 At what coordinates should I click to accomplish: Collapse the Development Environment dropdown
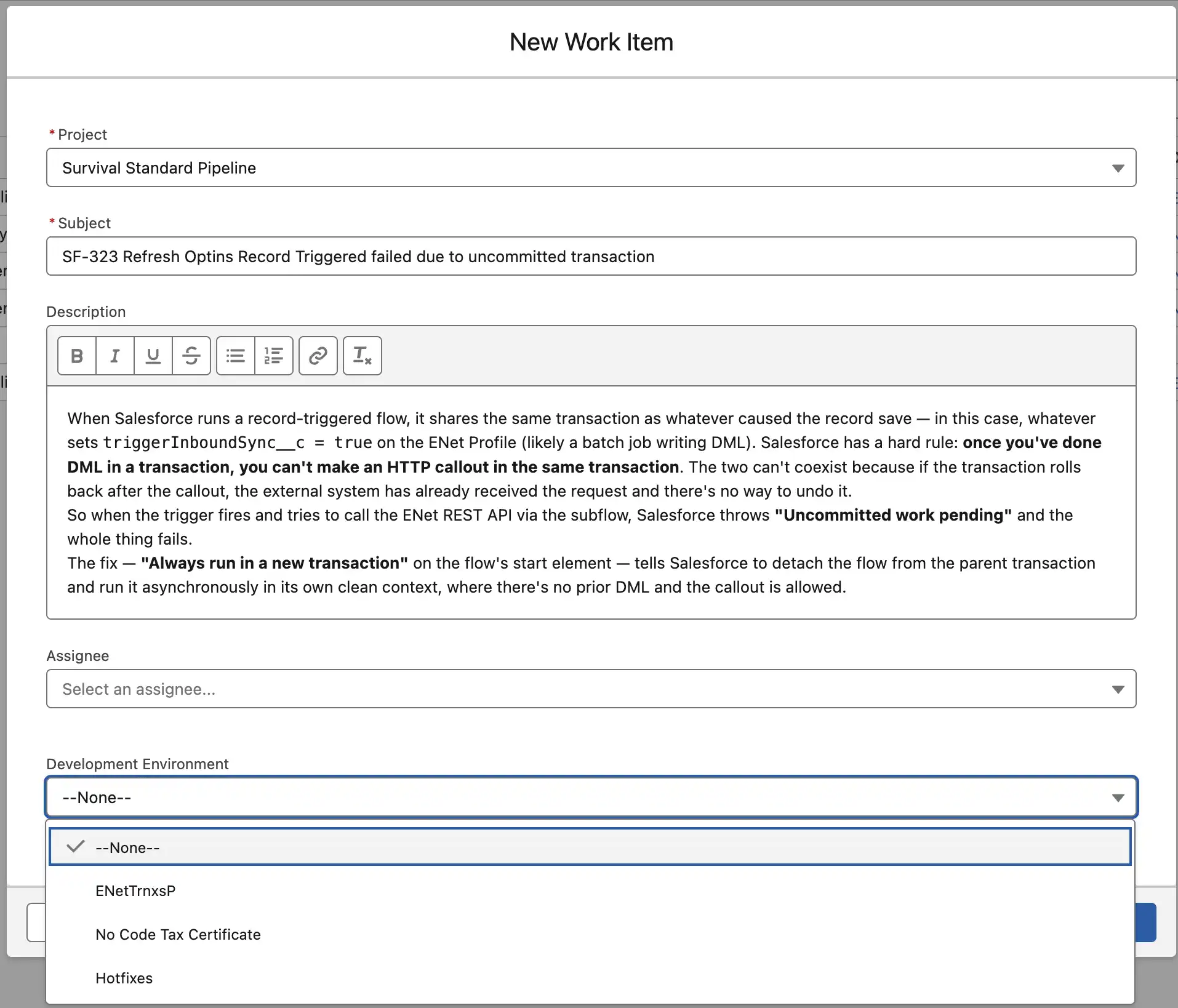tap(591, 797)
